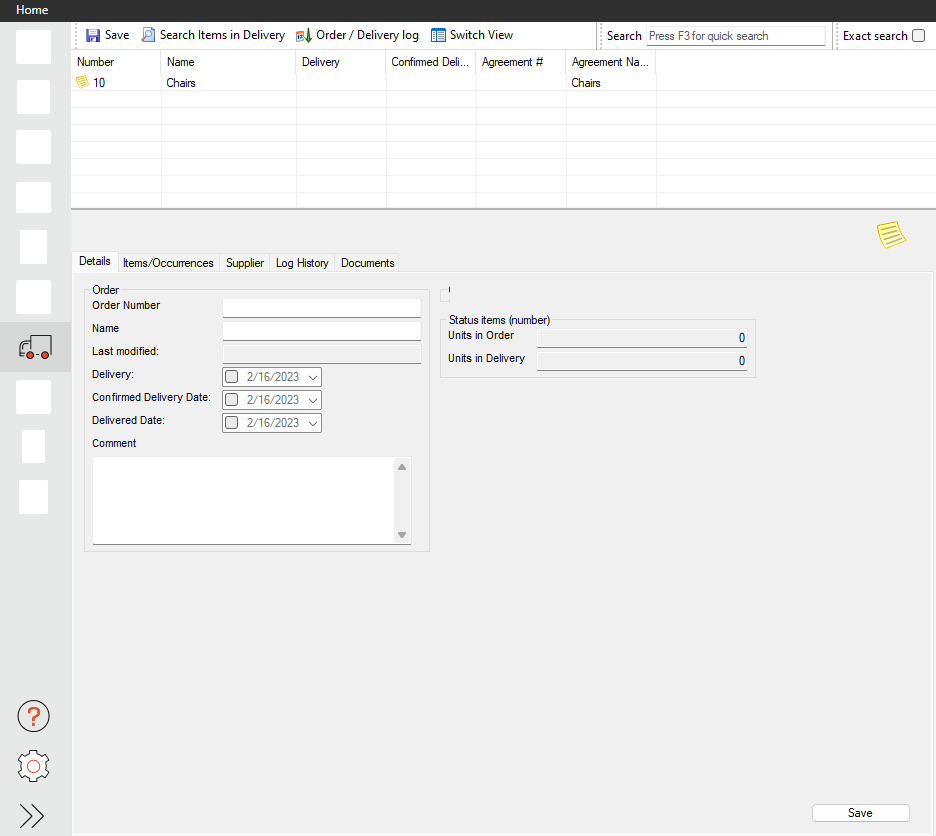Expand the Confirmed Delivery Date dropdown
The width and height of the screenshot is (936, 836).
point(313,400)
